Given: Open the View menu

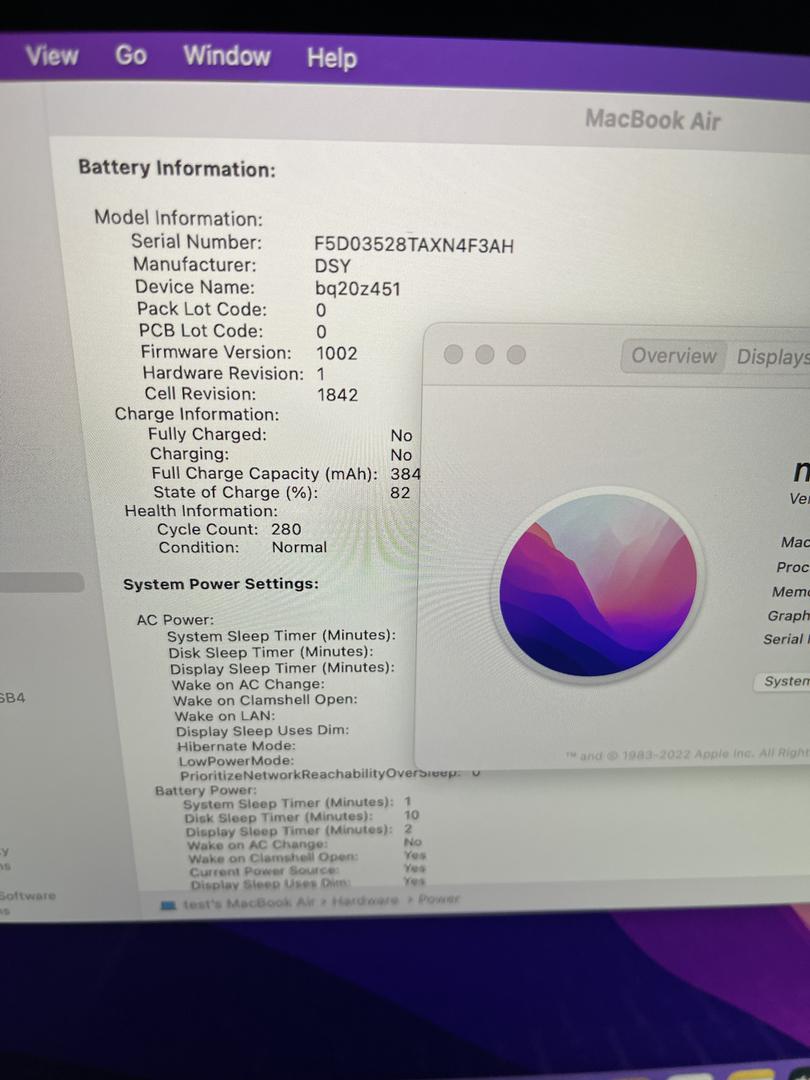Looking at the screenshot, I should [x=52, y=55].
